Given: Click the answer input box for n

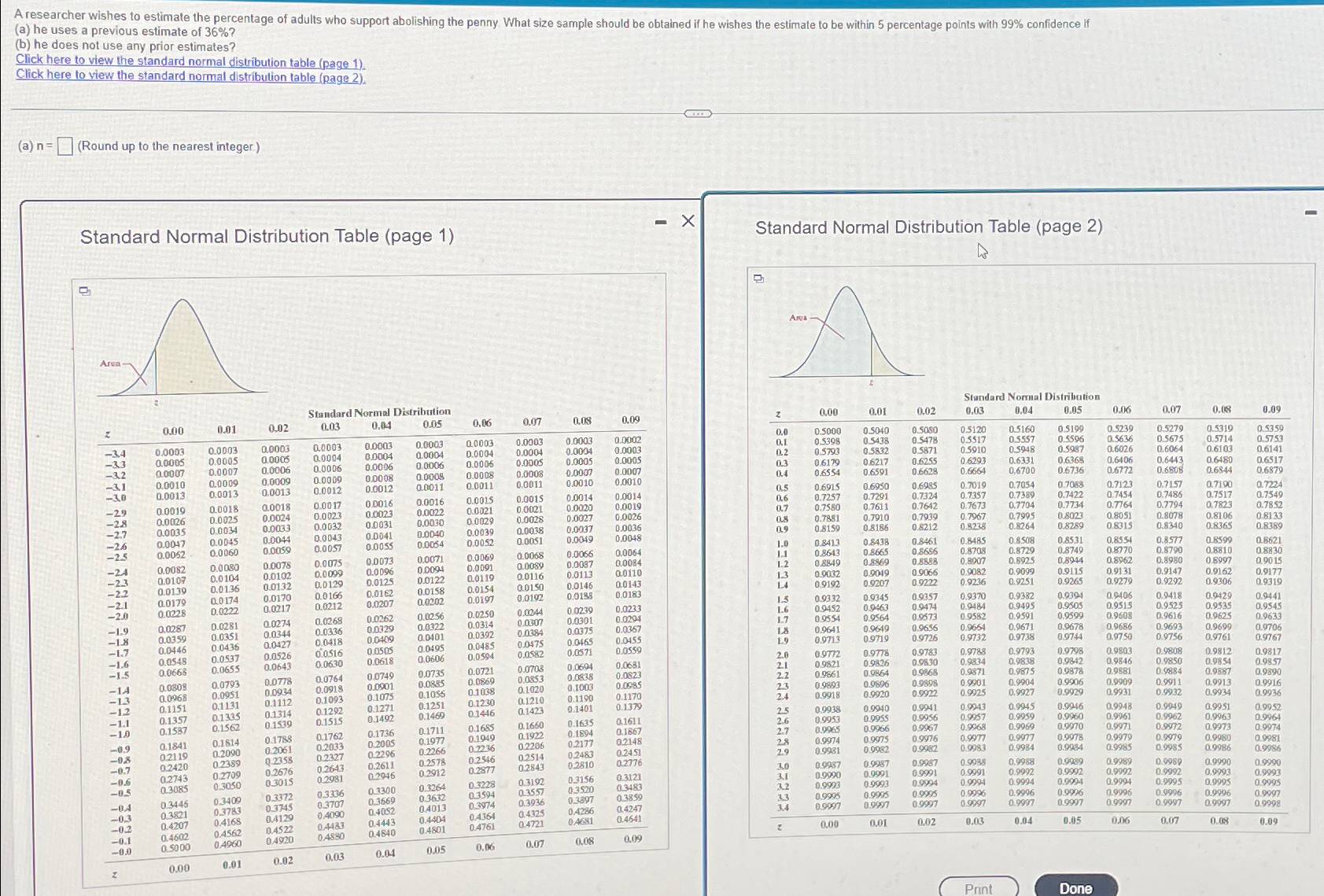Looking at the screenshot, I should 67,146.
